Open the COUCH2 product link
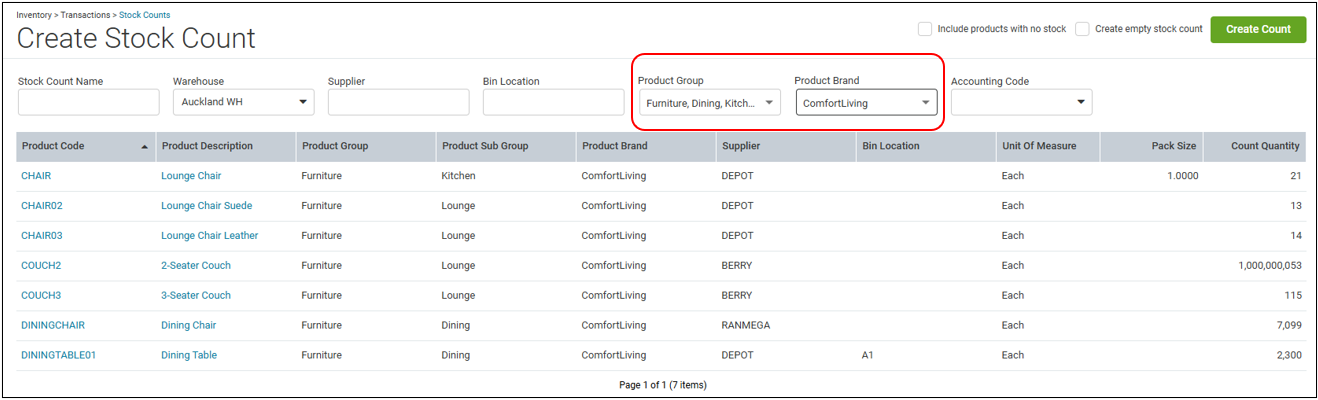 [x=41, y=266]
